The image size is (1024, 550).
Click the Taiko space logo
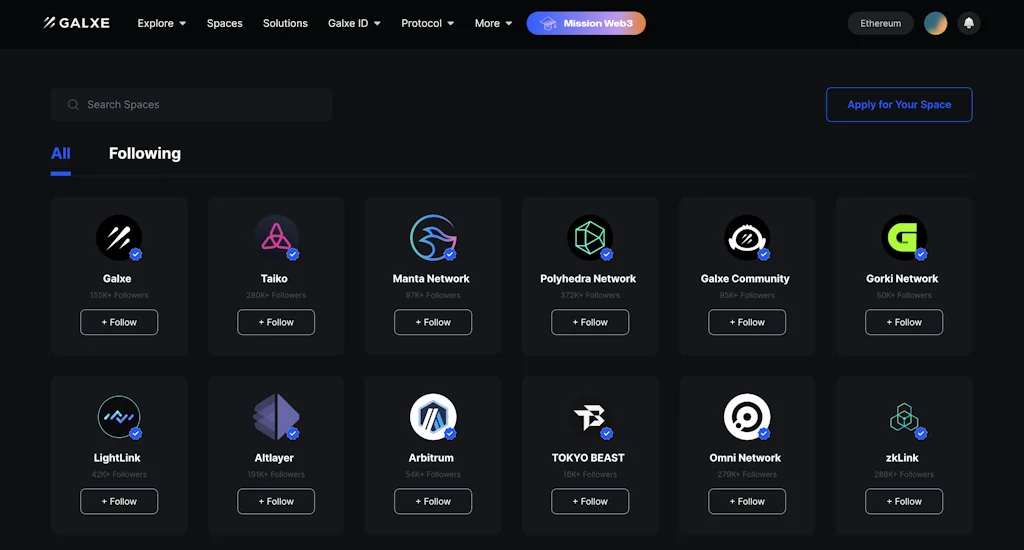[x=274, y=238]
